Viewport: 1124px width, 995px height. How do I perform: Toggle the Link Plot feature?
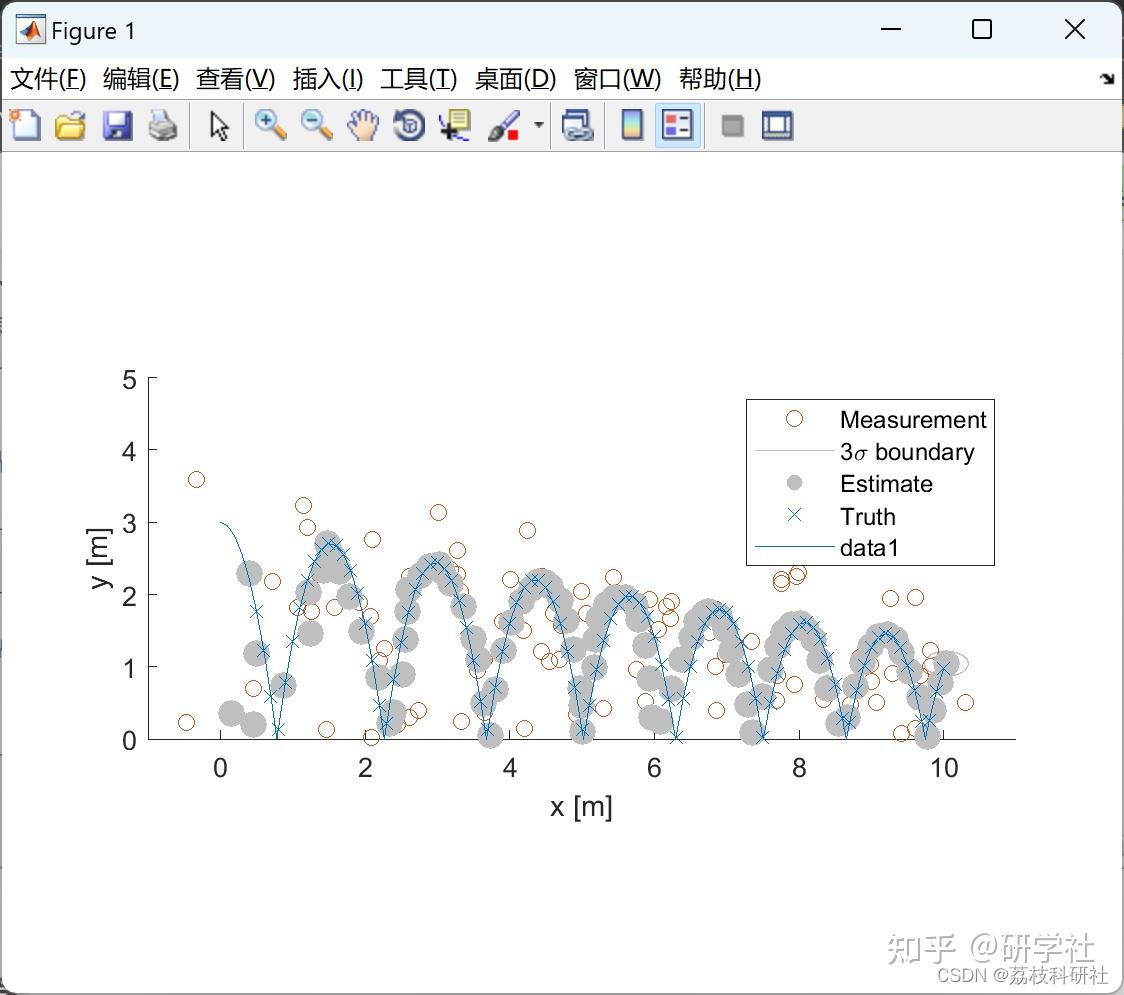tap(578, 125)
